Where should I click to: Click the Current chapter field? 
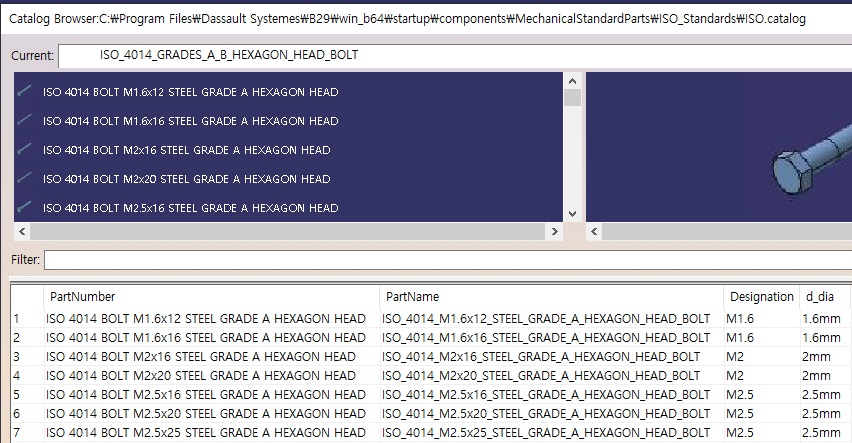[x=455, y=55]
